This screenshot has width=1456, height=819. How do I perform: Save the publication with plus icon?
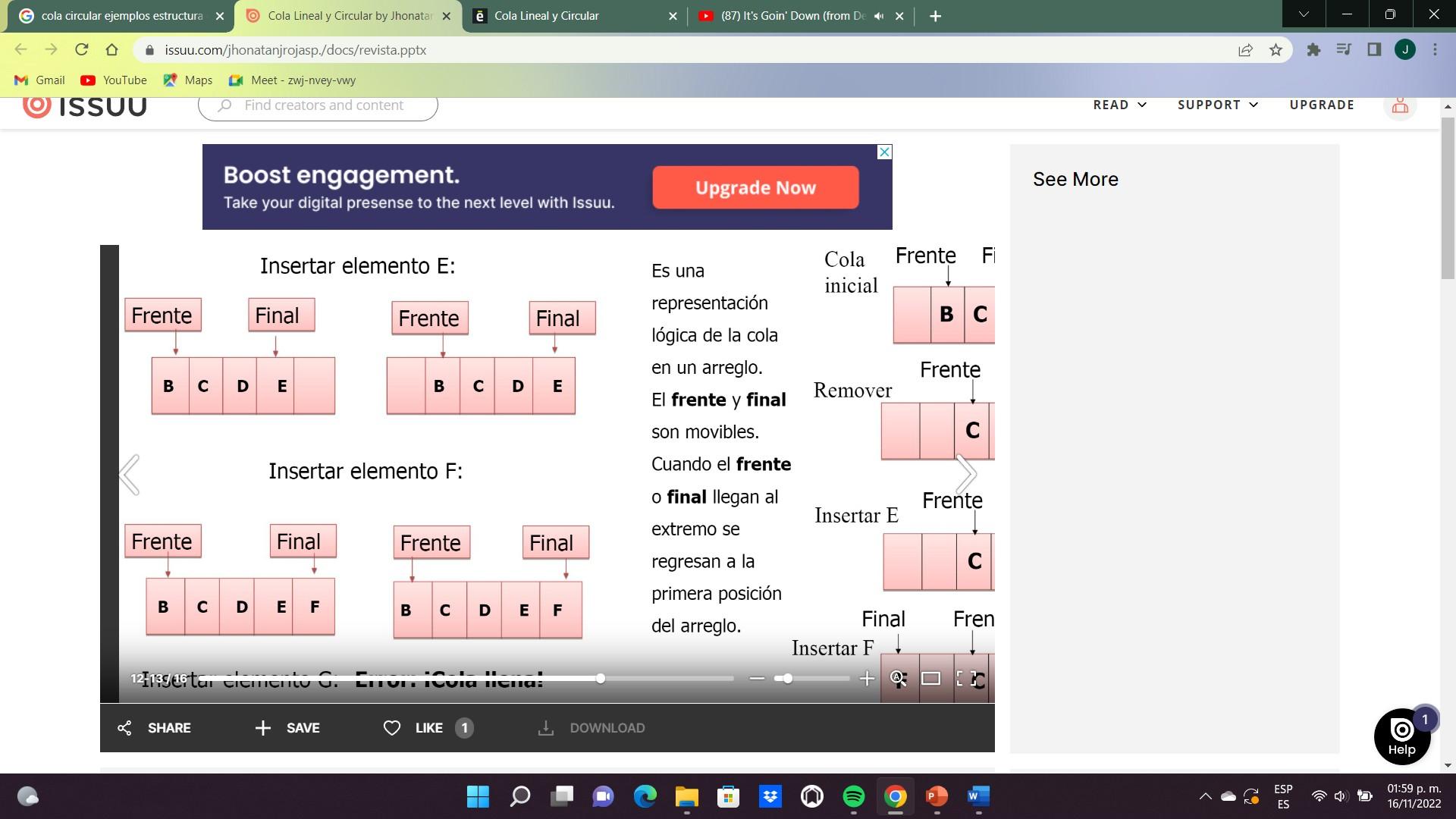(x=263, y=728)
